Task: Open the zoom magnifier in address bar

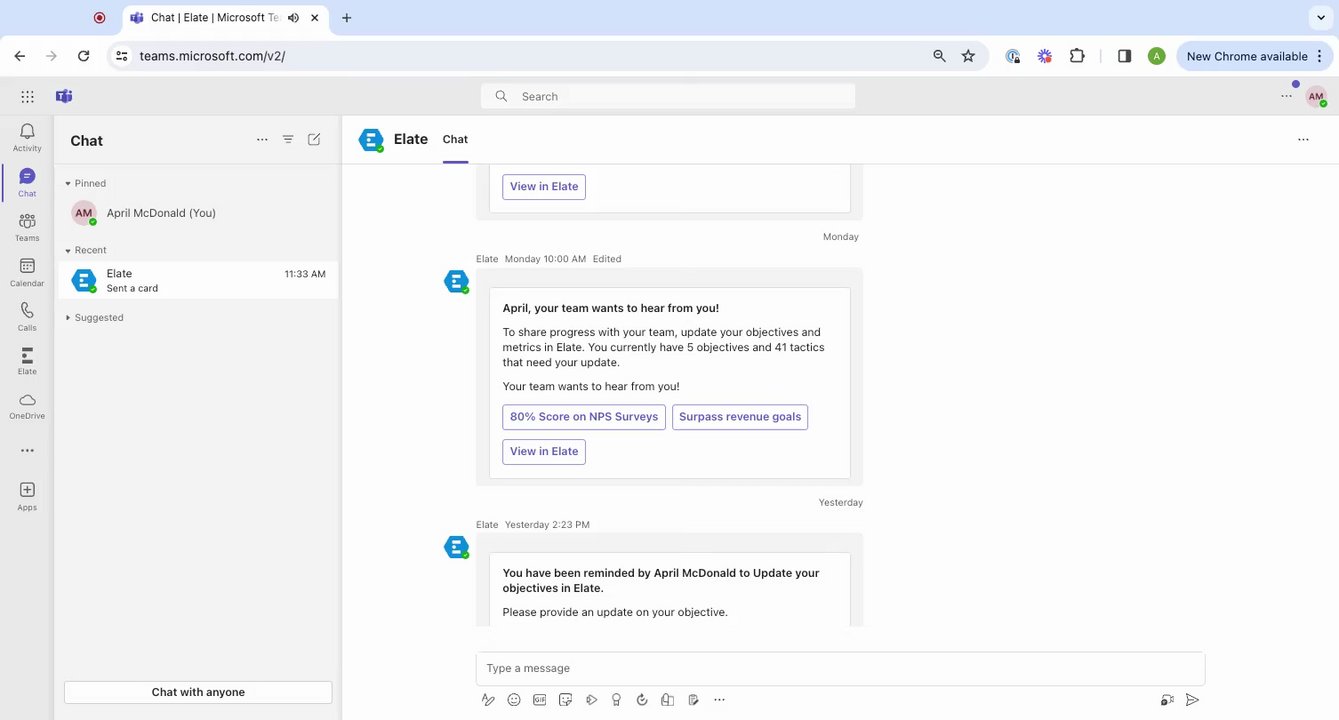Action: click(939, 56)
